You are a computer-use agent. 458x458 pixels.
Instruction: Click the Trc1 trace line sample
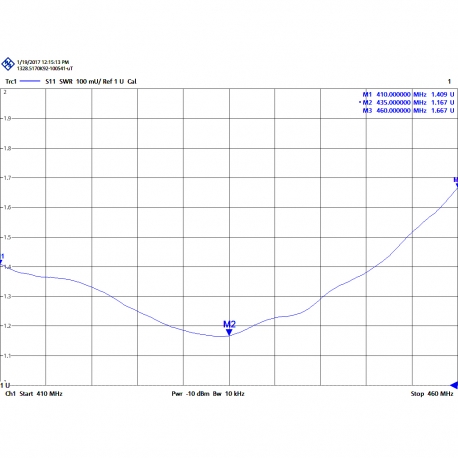click(x=30, y=81)
